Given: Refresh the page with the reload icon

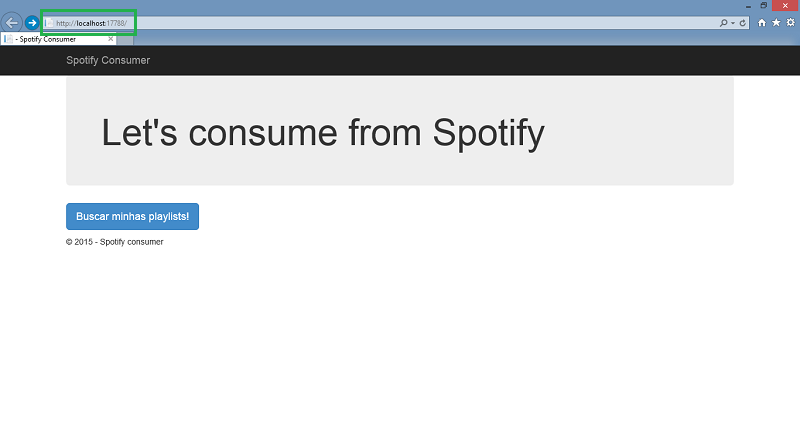Looking at the screenshot, I should 743,22.
